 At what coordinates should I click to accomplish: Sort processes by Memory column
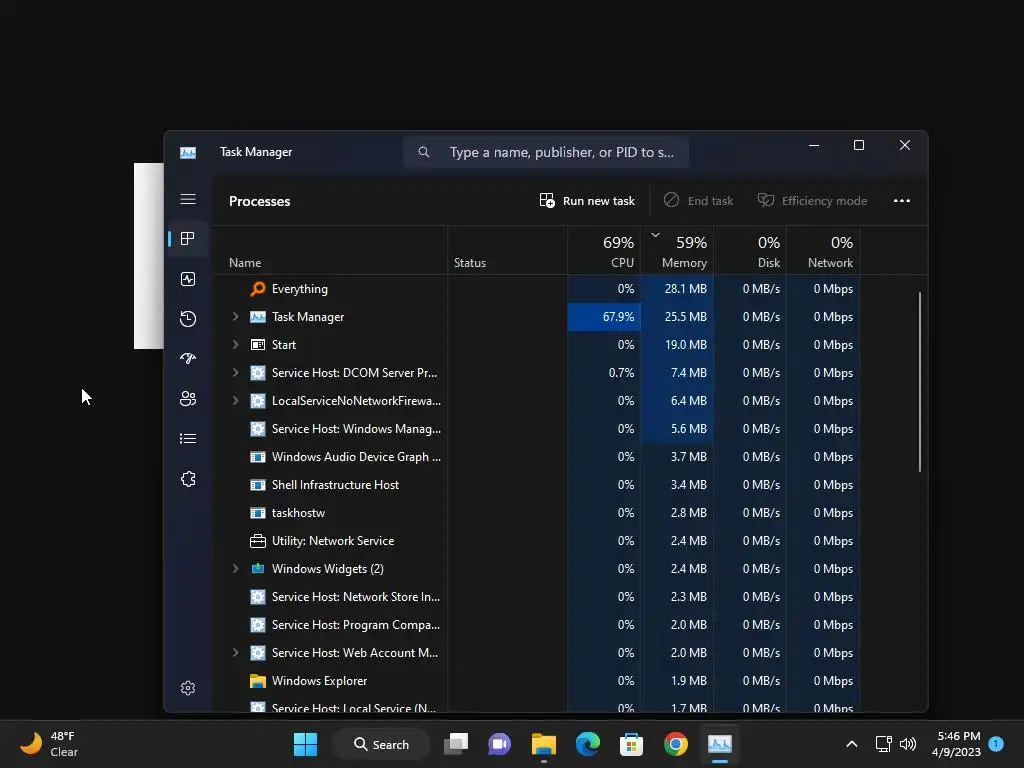pos(677,250)
